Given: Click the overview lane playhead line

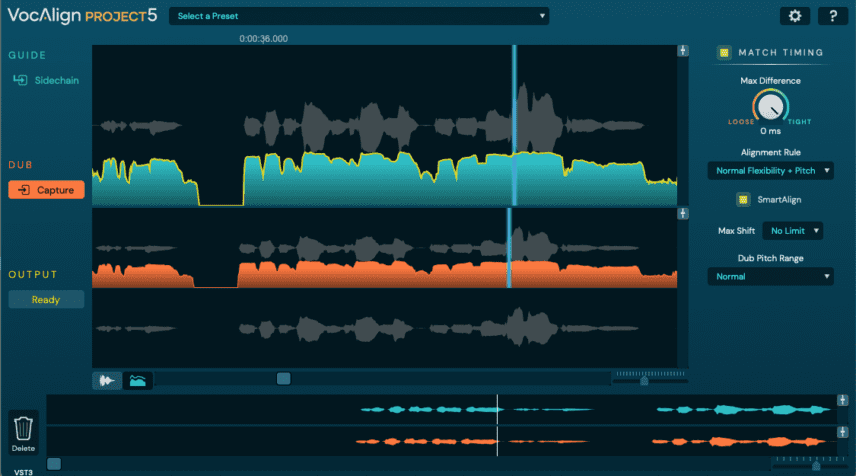Looking at the screenshot, I should 497,425.
